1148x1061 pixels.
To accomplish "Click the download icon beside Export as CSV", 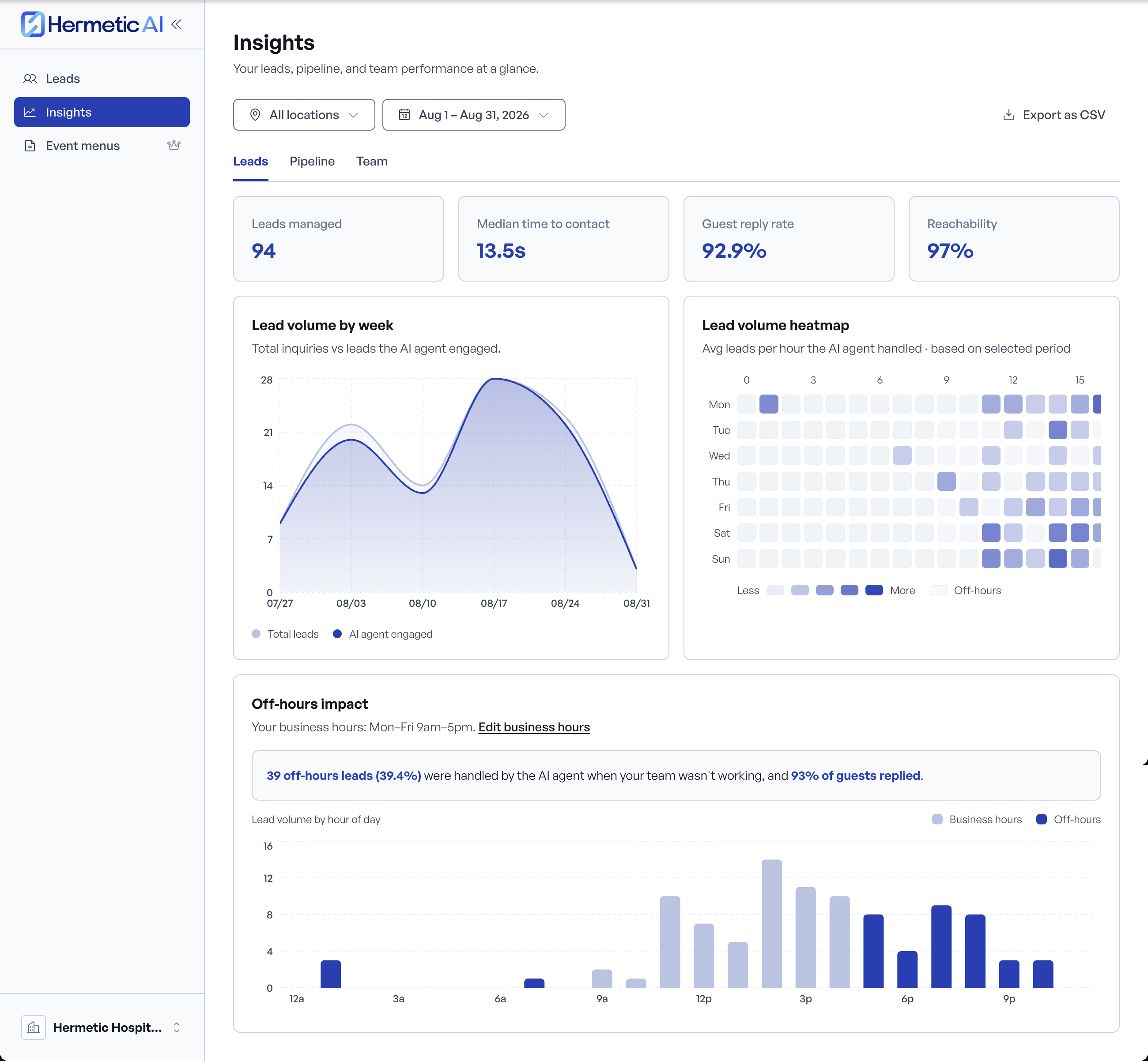I will [1008, 115].
